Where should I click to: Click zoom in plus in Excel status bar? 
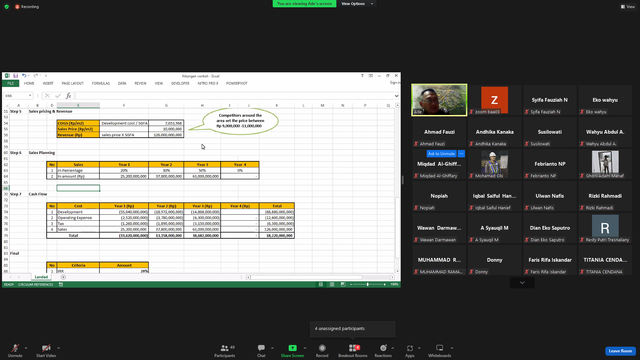[384, 284]
